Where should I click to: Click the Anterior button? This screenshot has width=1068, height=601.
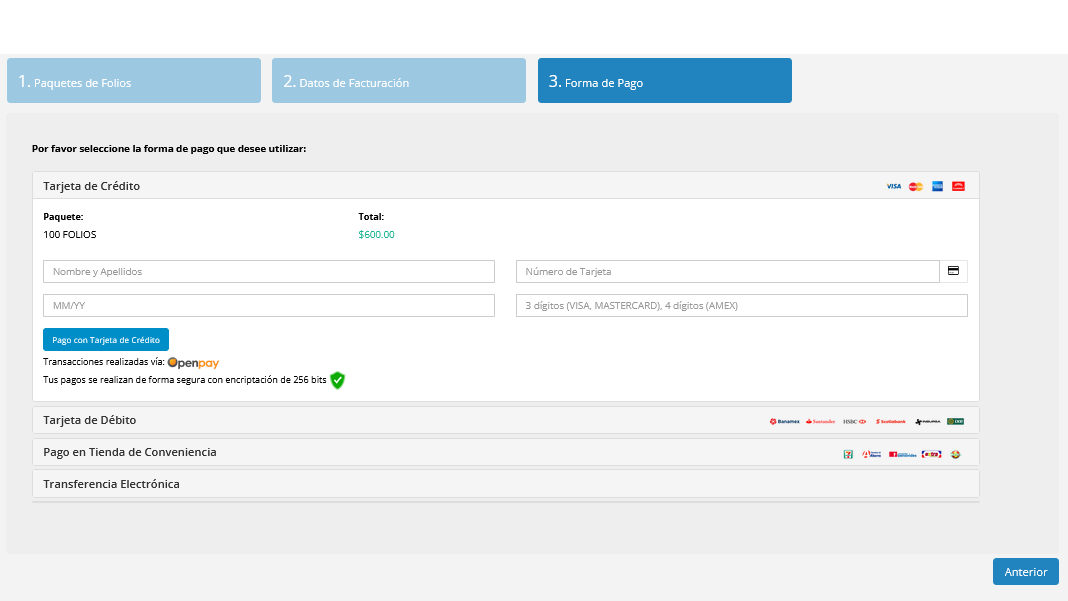1025,572
